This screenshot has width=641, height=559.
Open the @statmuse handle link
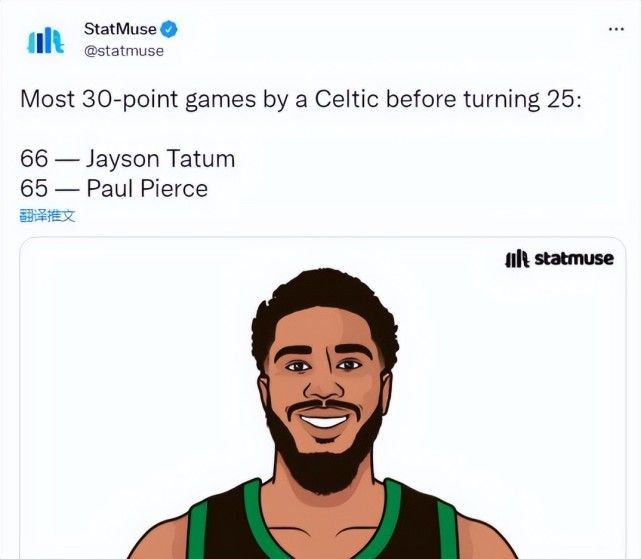(x=123, y=51)
